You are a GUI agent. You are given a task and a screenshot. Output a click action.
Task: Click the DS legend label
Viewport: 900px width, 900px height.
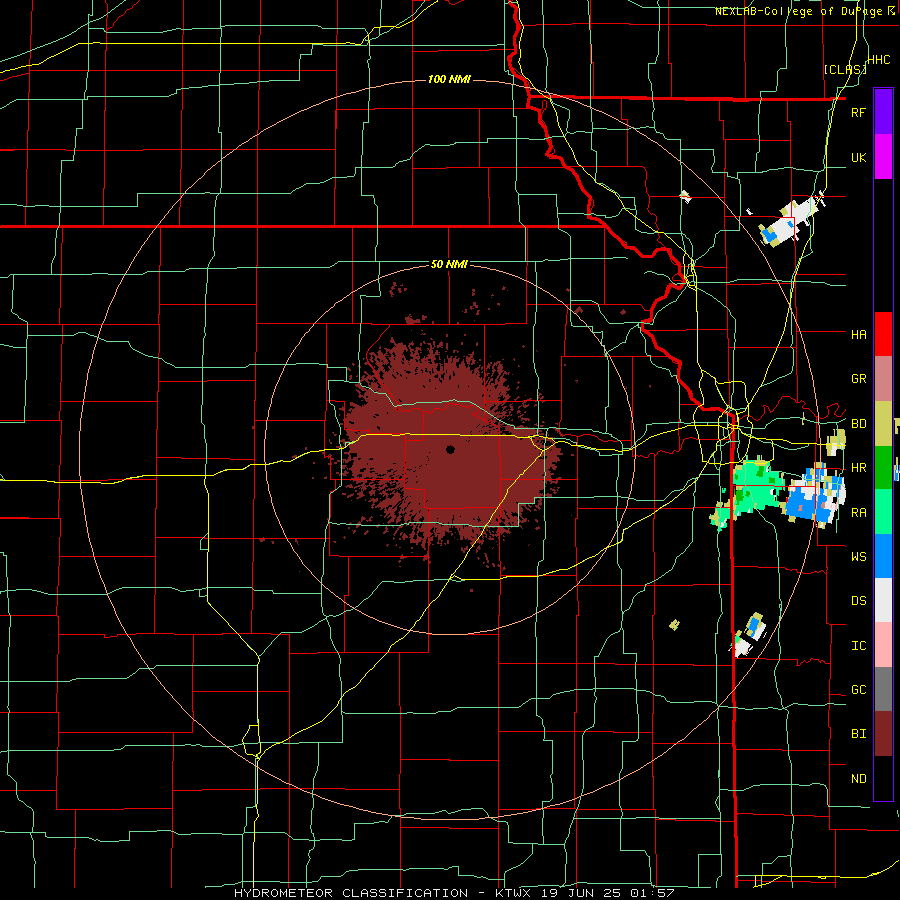pyautogui.click(x=858, y=600)
